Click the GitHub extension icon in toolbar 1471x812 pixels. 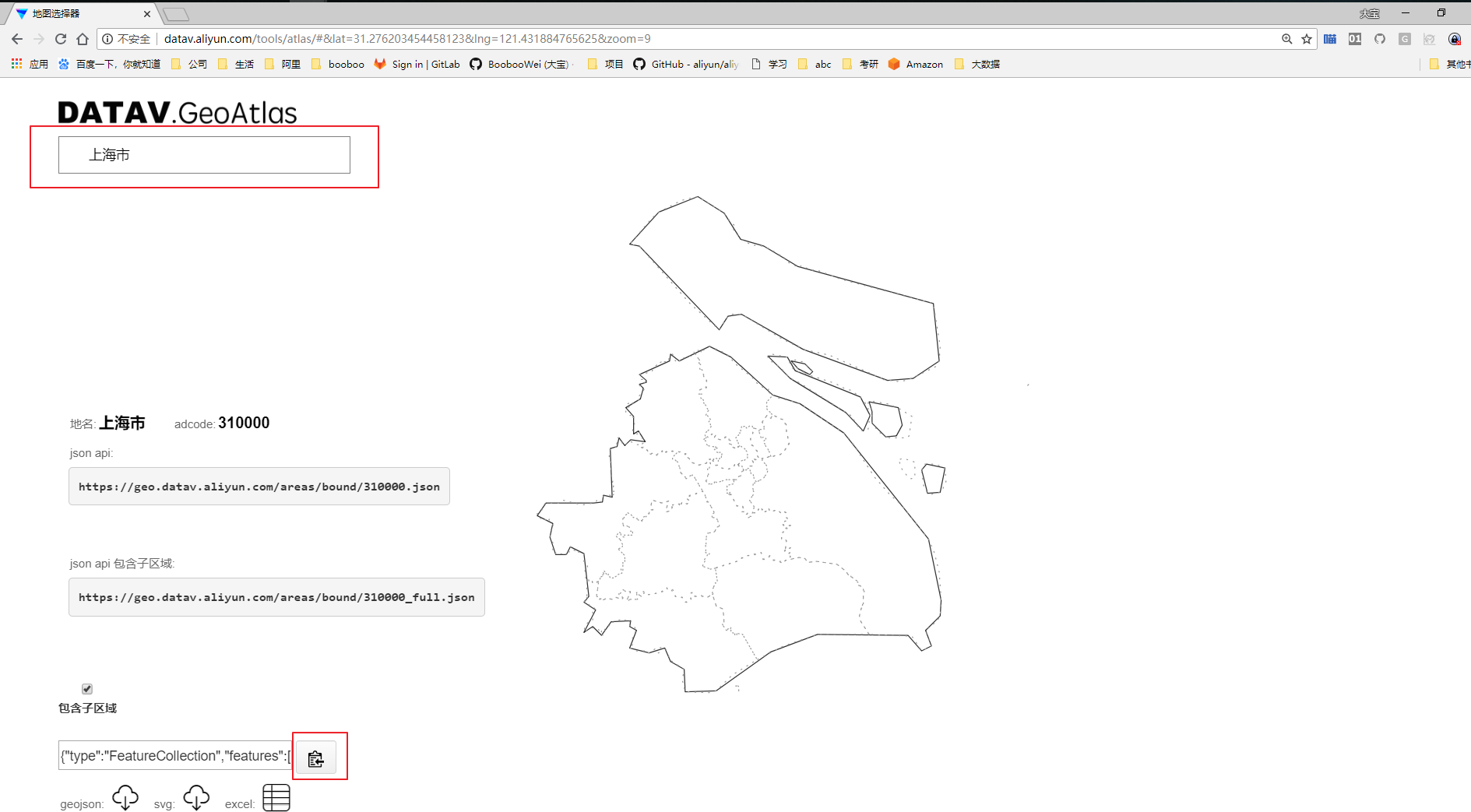pyautogui.click(x=1380, y=39)
